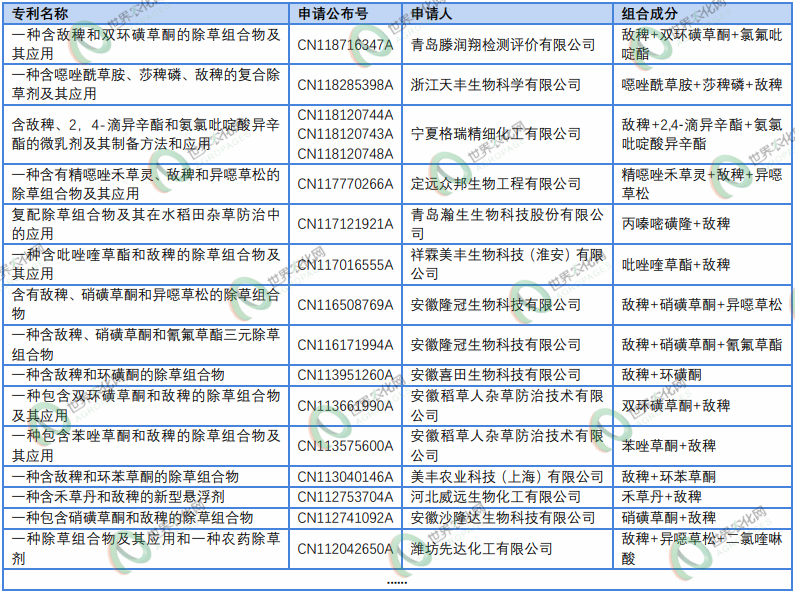Select publication number CN112753704A
The image size is (795, 593).
click(x=345, y=497)
